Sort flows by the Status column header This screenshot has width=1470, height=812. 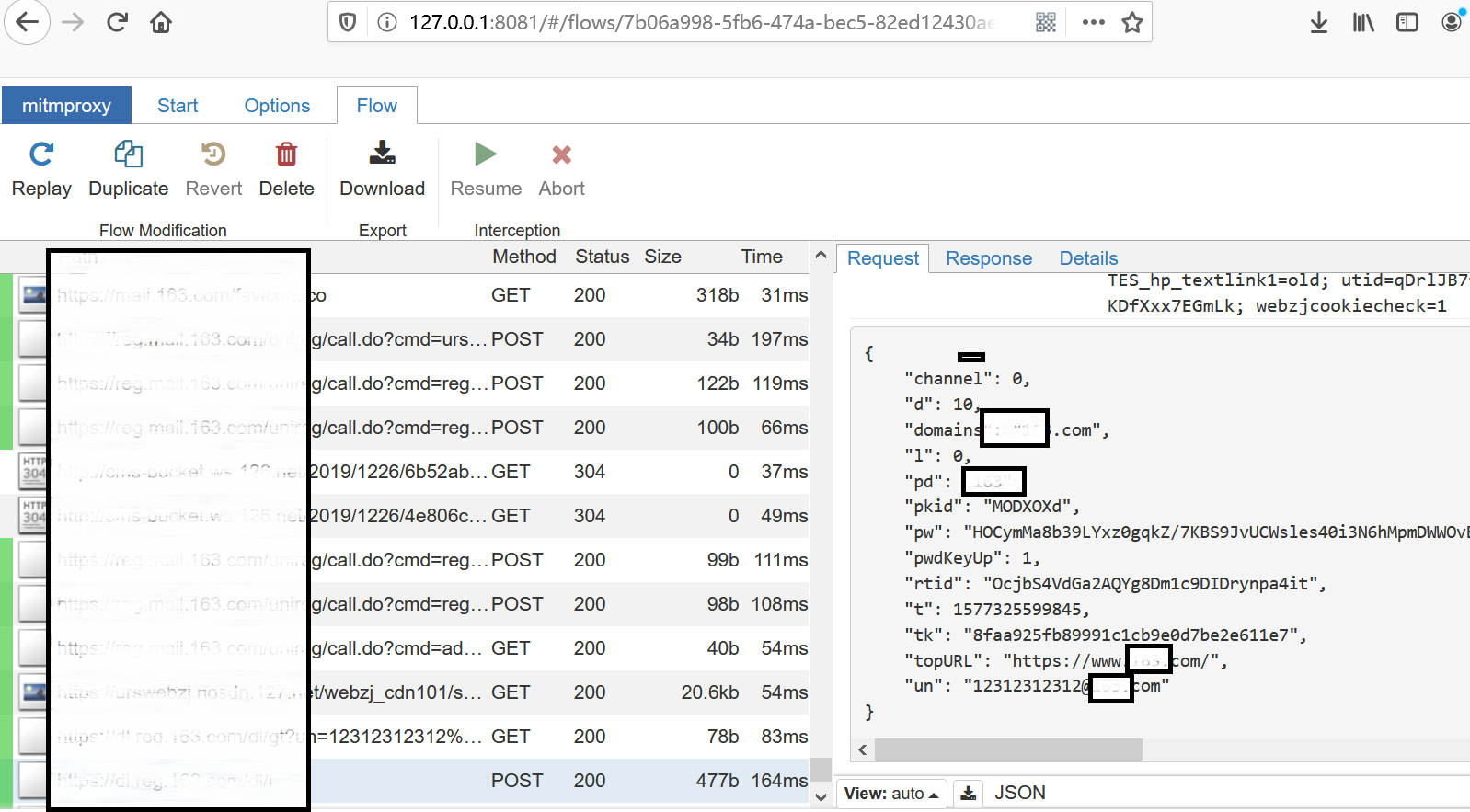coord(603,257)
